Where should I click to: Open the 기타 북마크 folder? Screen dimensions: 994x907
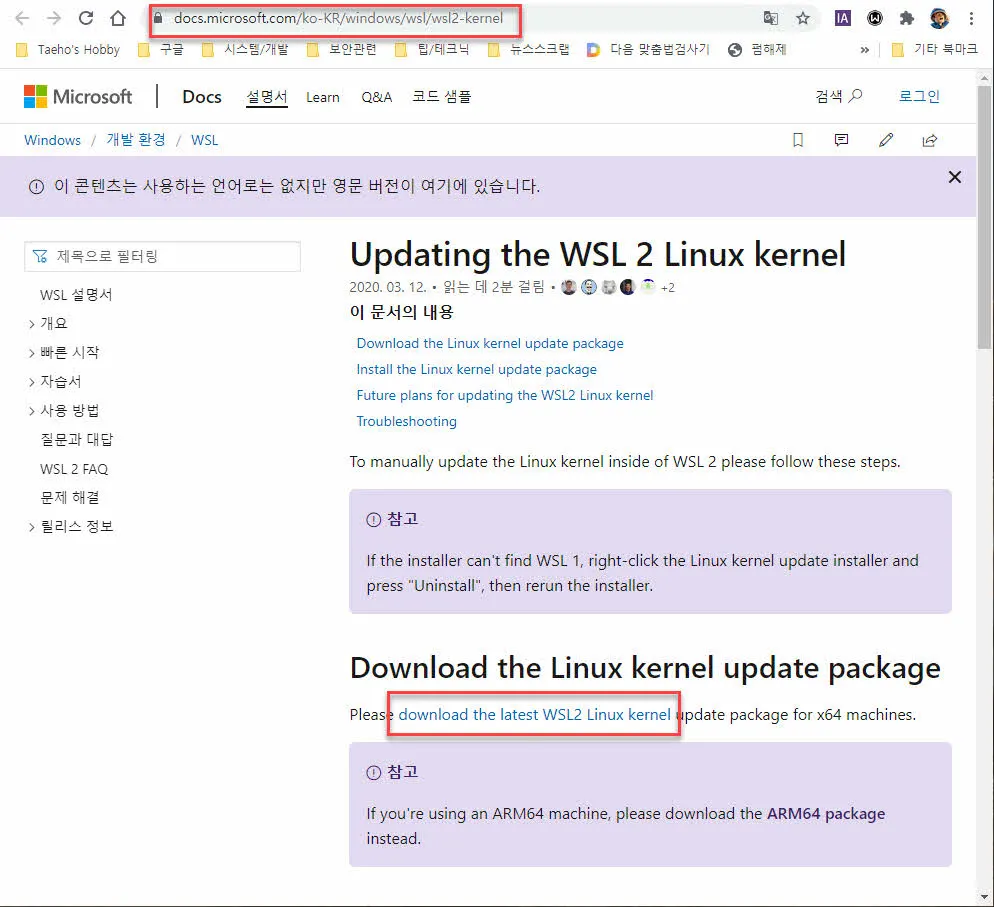point(934,49)
